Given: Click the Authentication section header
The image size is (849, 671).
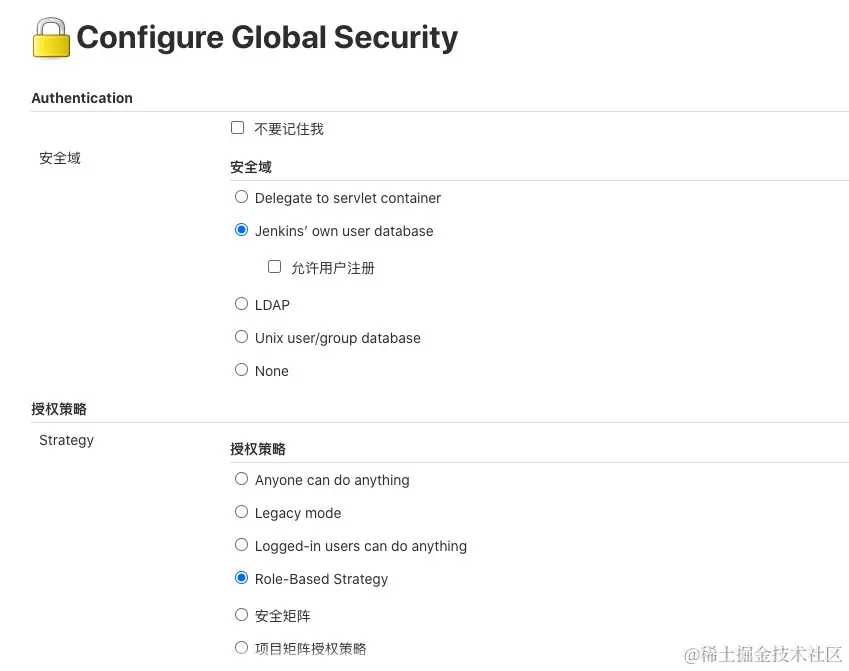Looking at the screenshot, I should [82, 98].
